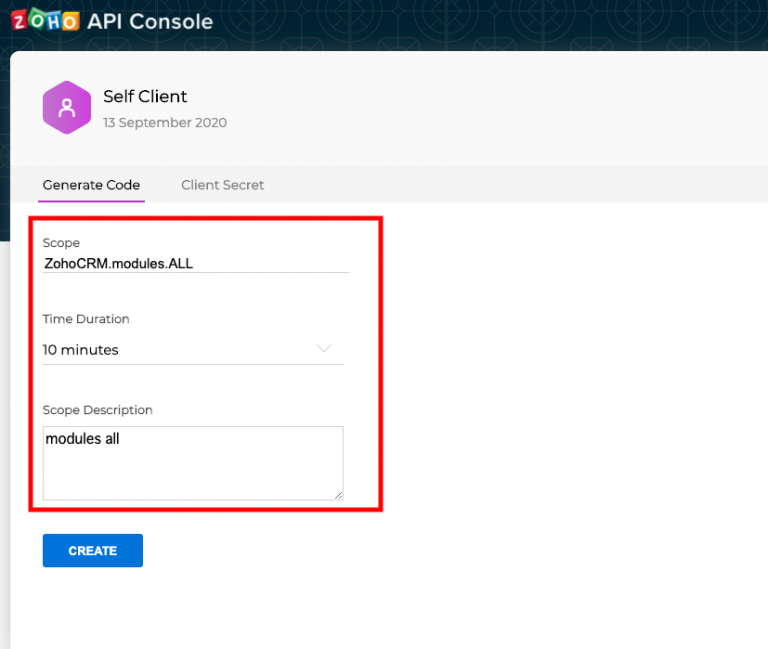Click the date 13 September 2020
Viewport: 768px width, 649px height.
point(165,122)
